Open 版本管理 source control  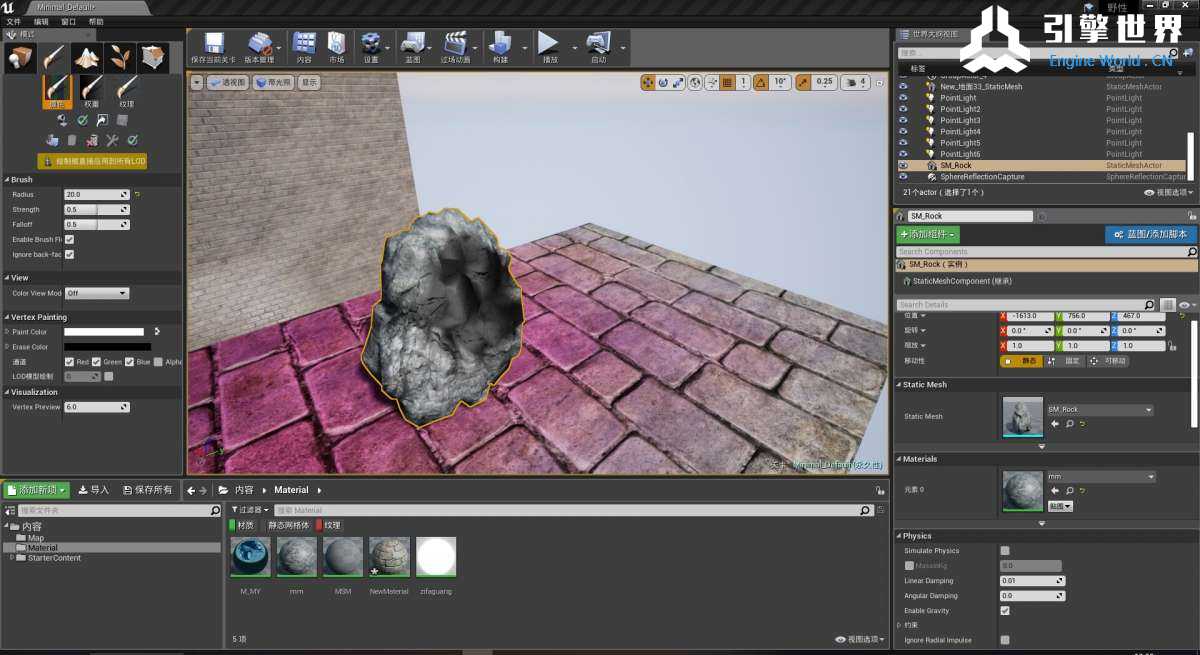[259, 48]
